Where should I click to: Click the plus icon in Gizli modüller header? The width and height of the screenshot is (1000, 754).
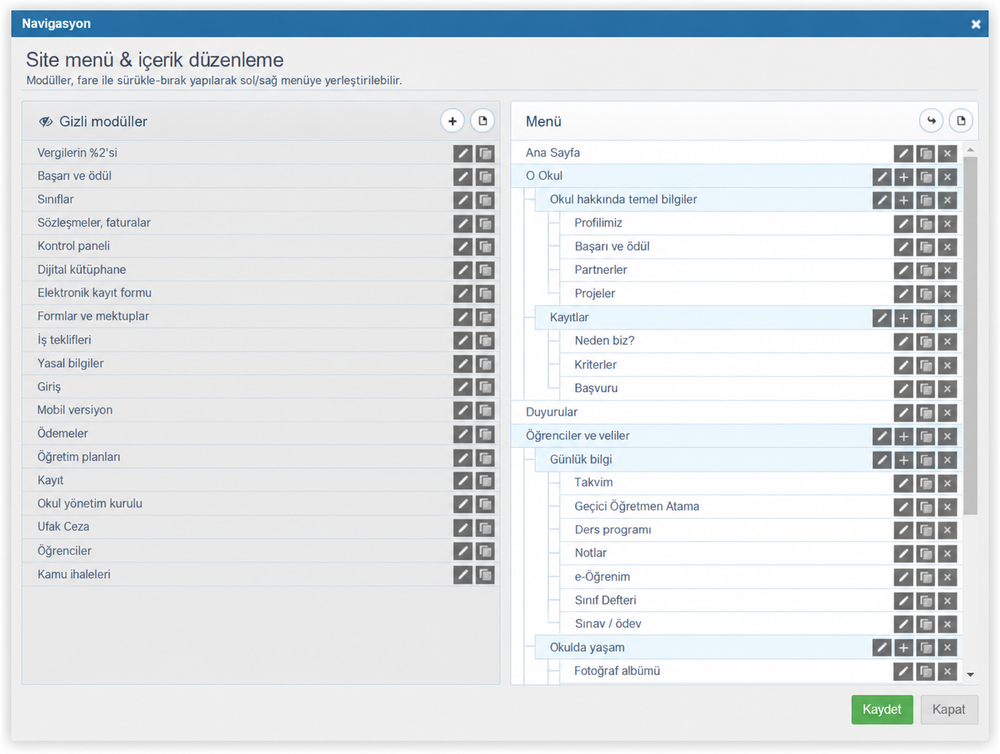coord(452,121)
